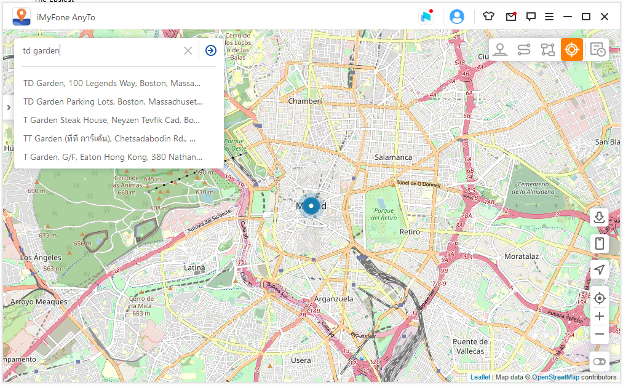Switch to Two-spot route mode

524,50
